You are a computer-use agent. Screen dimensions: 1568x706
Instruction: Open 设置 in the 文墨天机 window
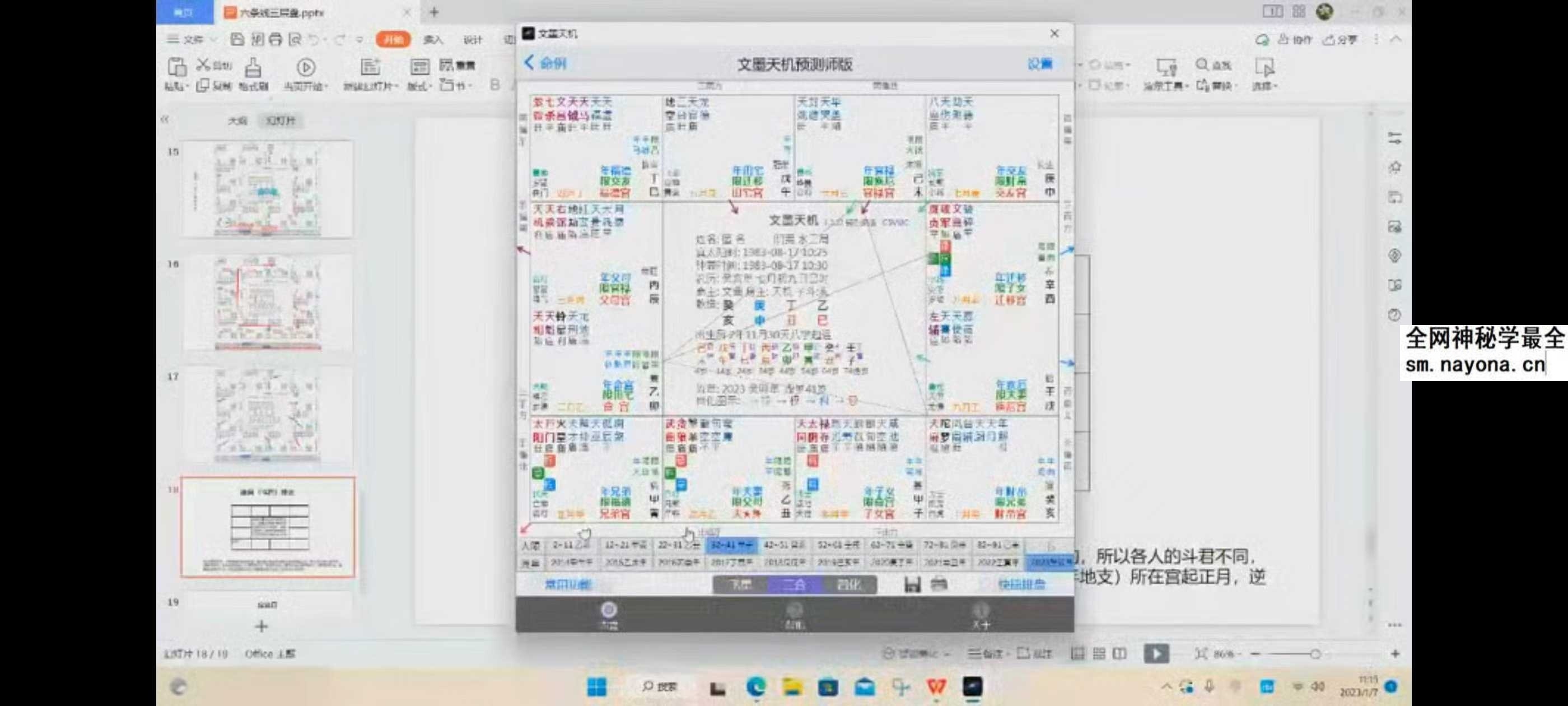1040,64
